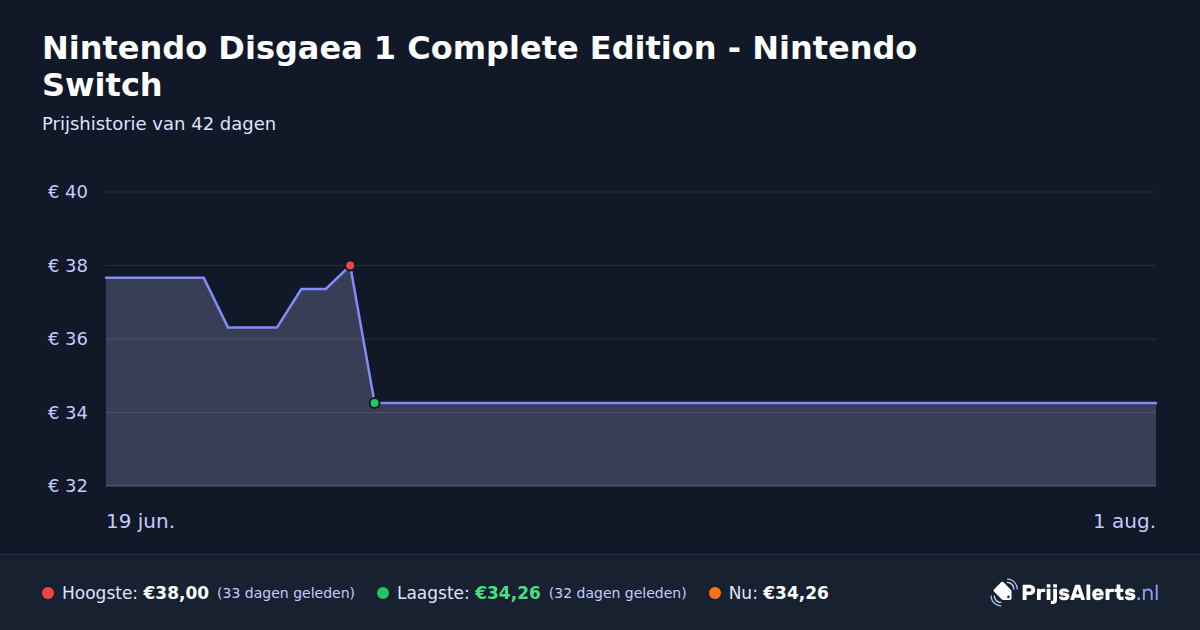Select the Hoogste €38,00 price label
This screenshot has width=1200, height=630.
click(135, 593)
